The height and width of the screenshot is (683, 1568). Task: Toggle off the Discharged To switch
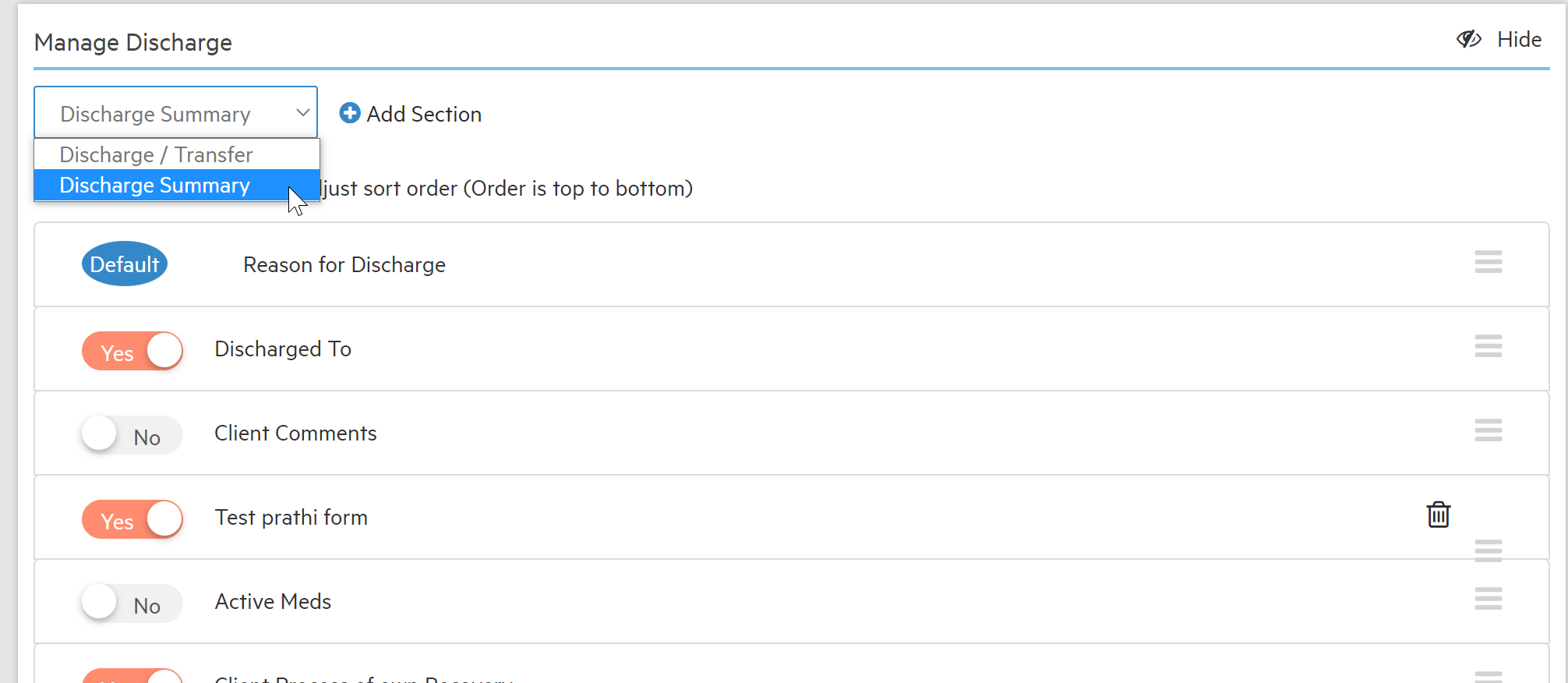(132, 351)
